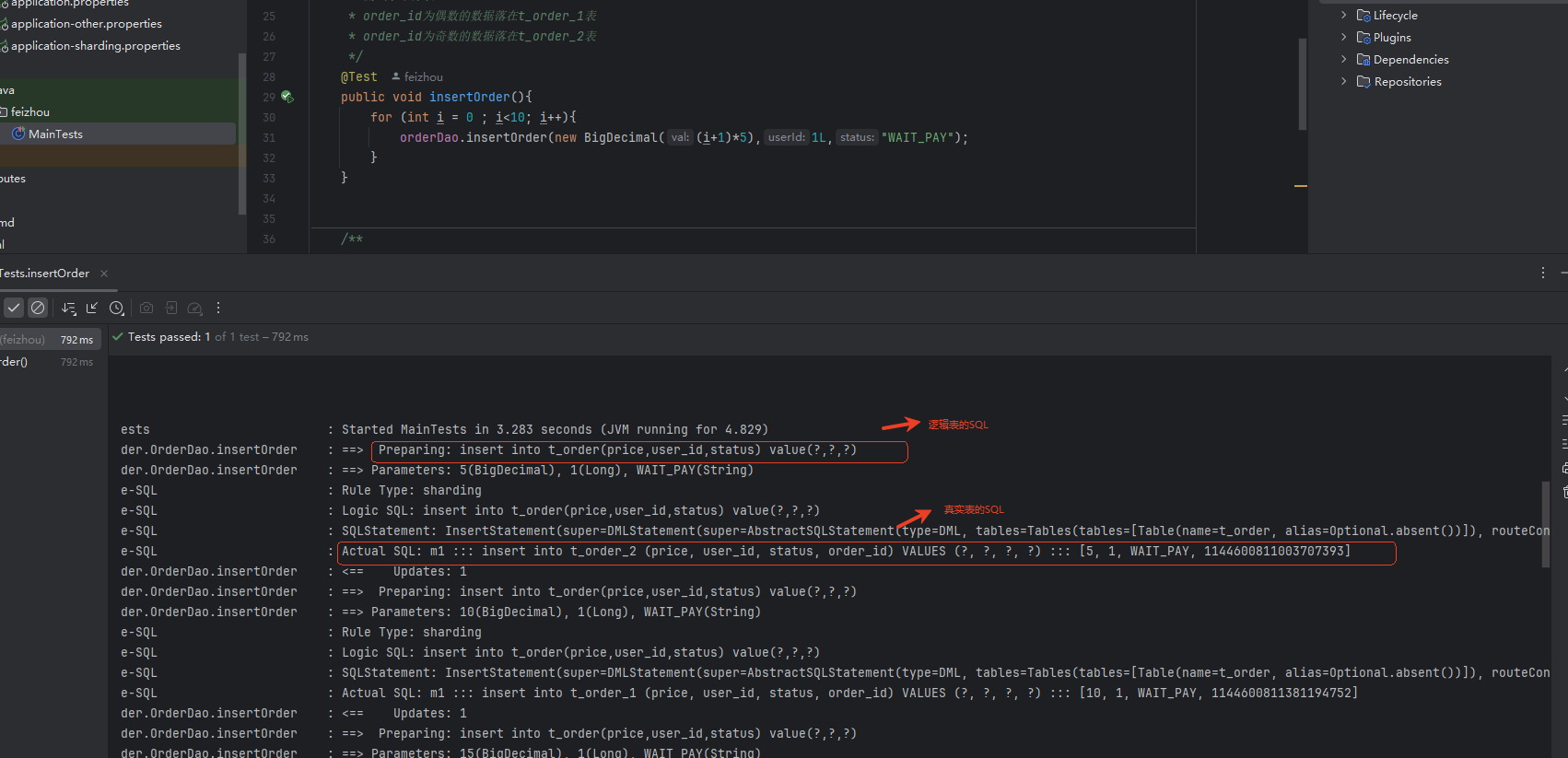Open the test sort order options
This screenshot has width=1568, height=758.
point(69,309)
